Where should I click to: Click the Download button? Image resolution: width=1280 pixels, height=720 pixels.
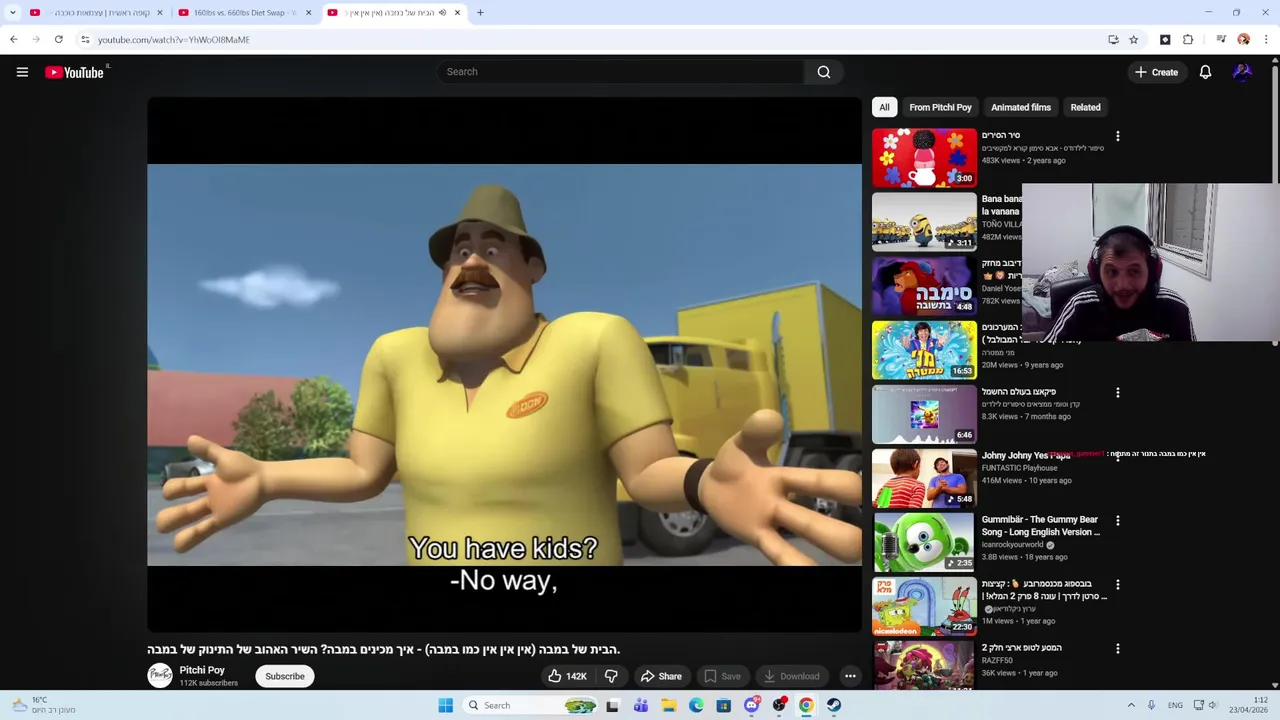pos(791,676)
